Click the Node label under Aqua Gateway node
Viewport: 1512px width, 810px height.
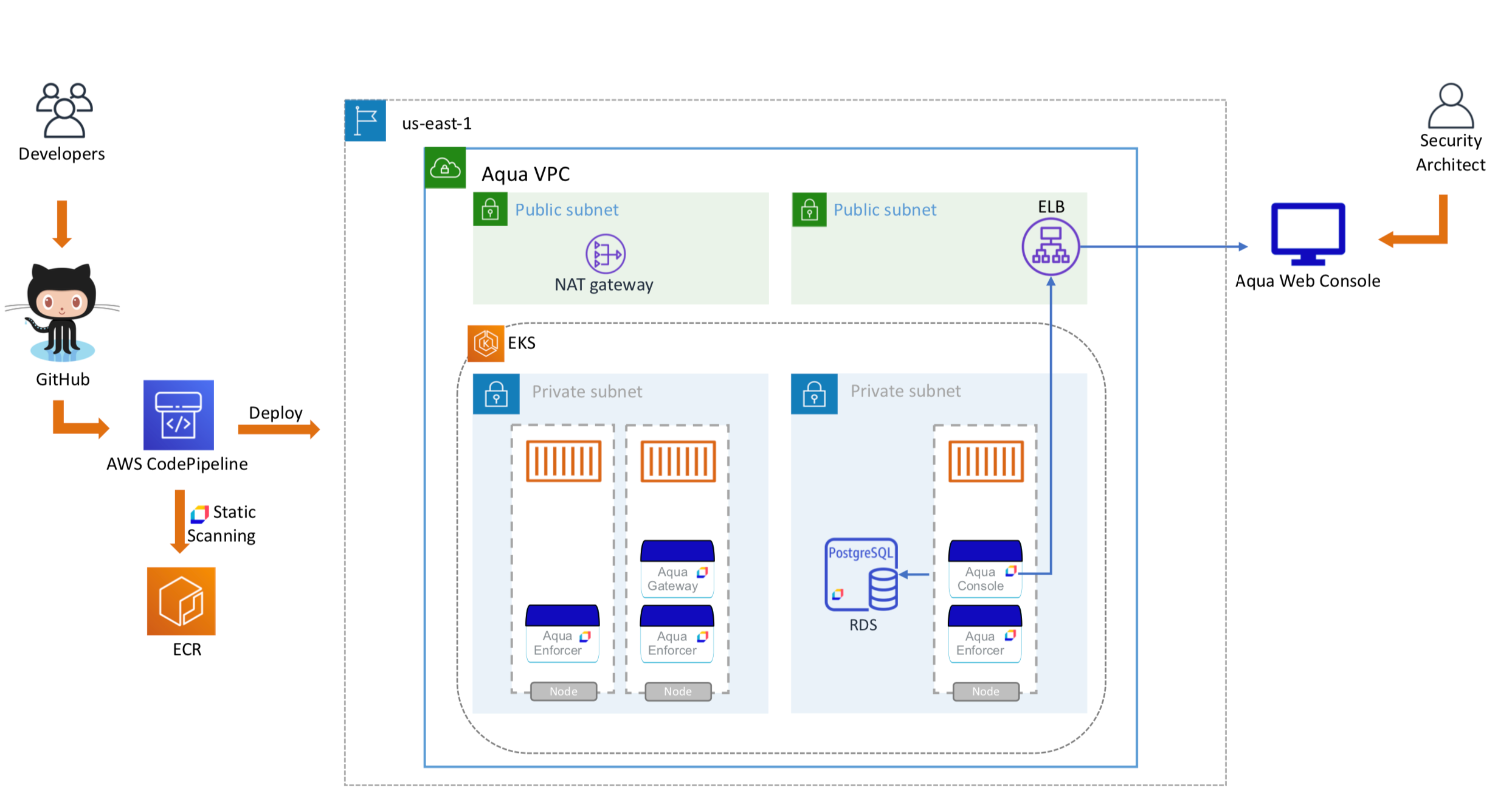tap(678, 691)
